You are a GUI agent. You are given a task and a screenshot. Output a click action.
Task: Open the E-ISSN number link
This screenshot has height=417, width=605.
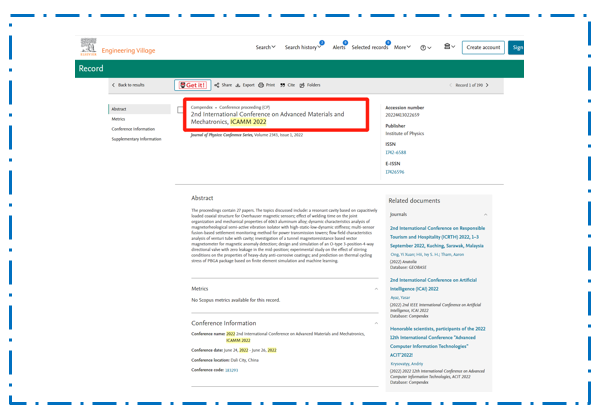(395, 172)
